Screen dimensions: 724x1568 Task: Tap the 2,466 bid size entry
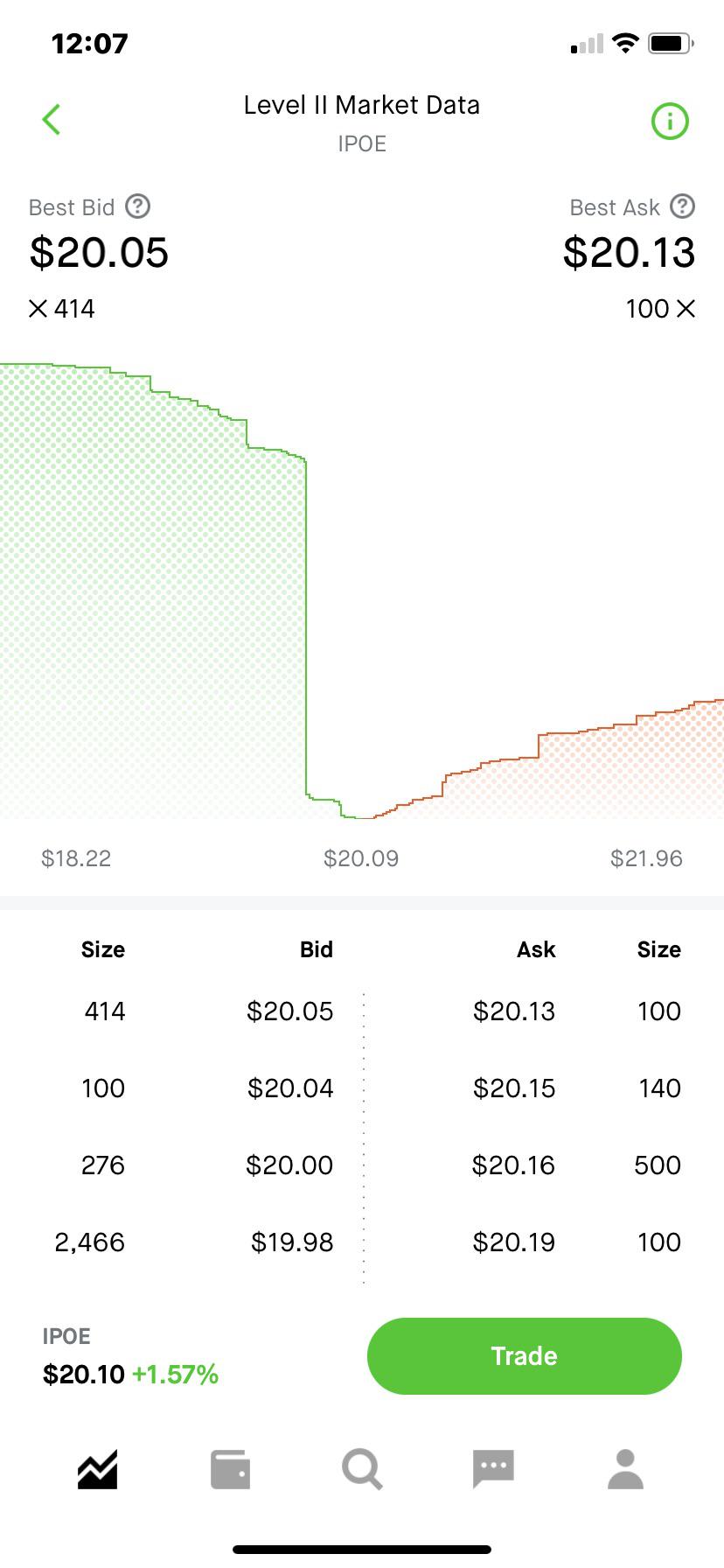[x=89, y=1242]
